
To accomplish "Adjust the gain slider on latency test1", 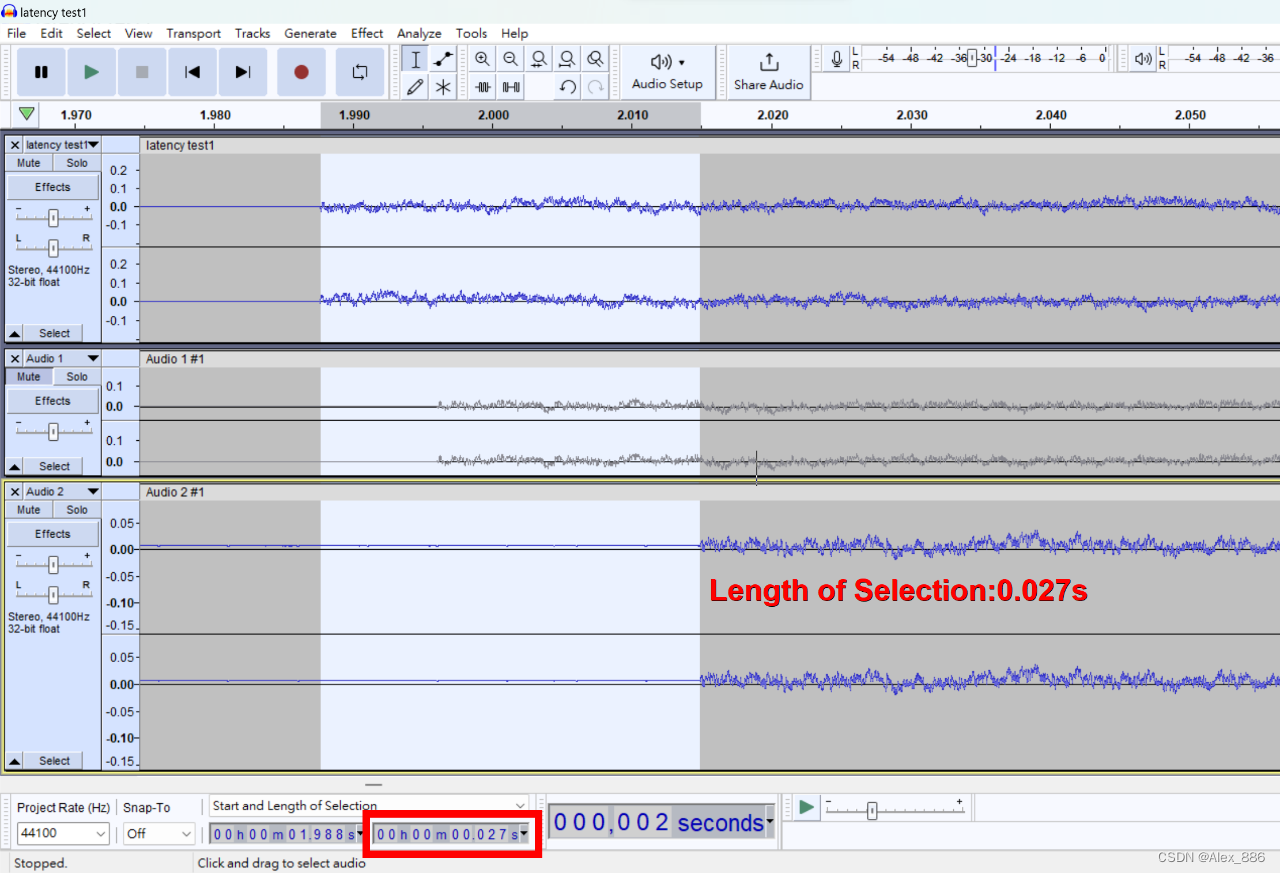I will (52, 215).
